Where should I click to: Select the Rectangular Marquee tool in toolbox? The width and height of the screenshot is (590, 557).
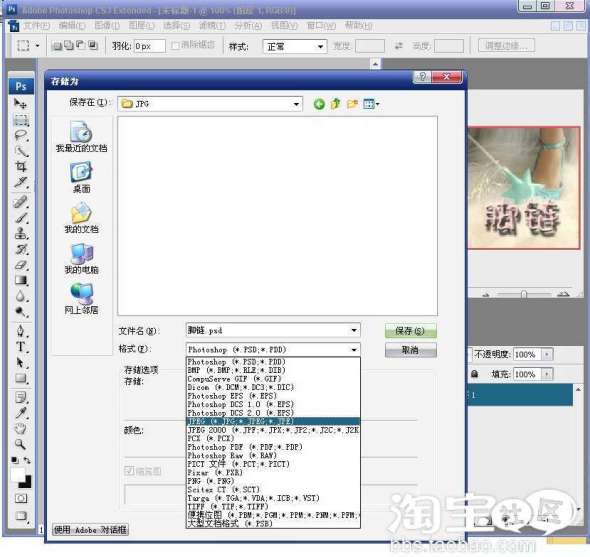tap(21, 120)
